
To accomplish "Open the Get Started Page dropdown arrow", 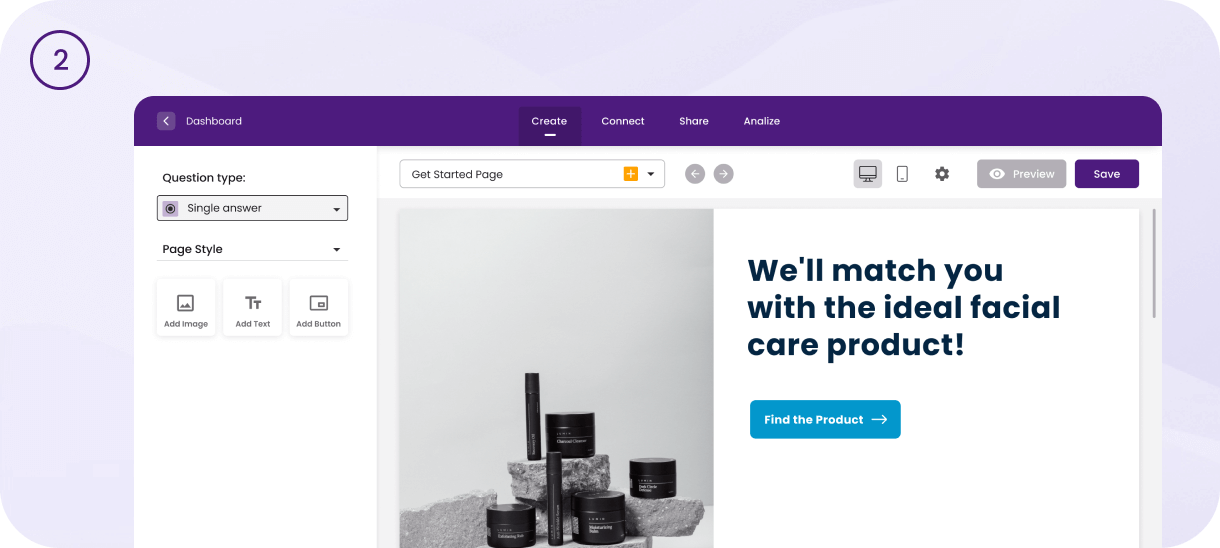I will click(x=651, y=174).
